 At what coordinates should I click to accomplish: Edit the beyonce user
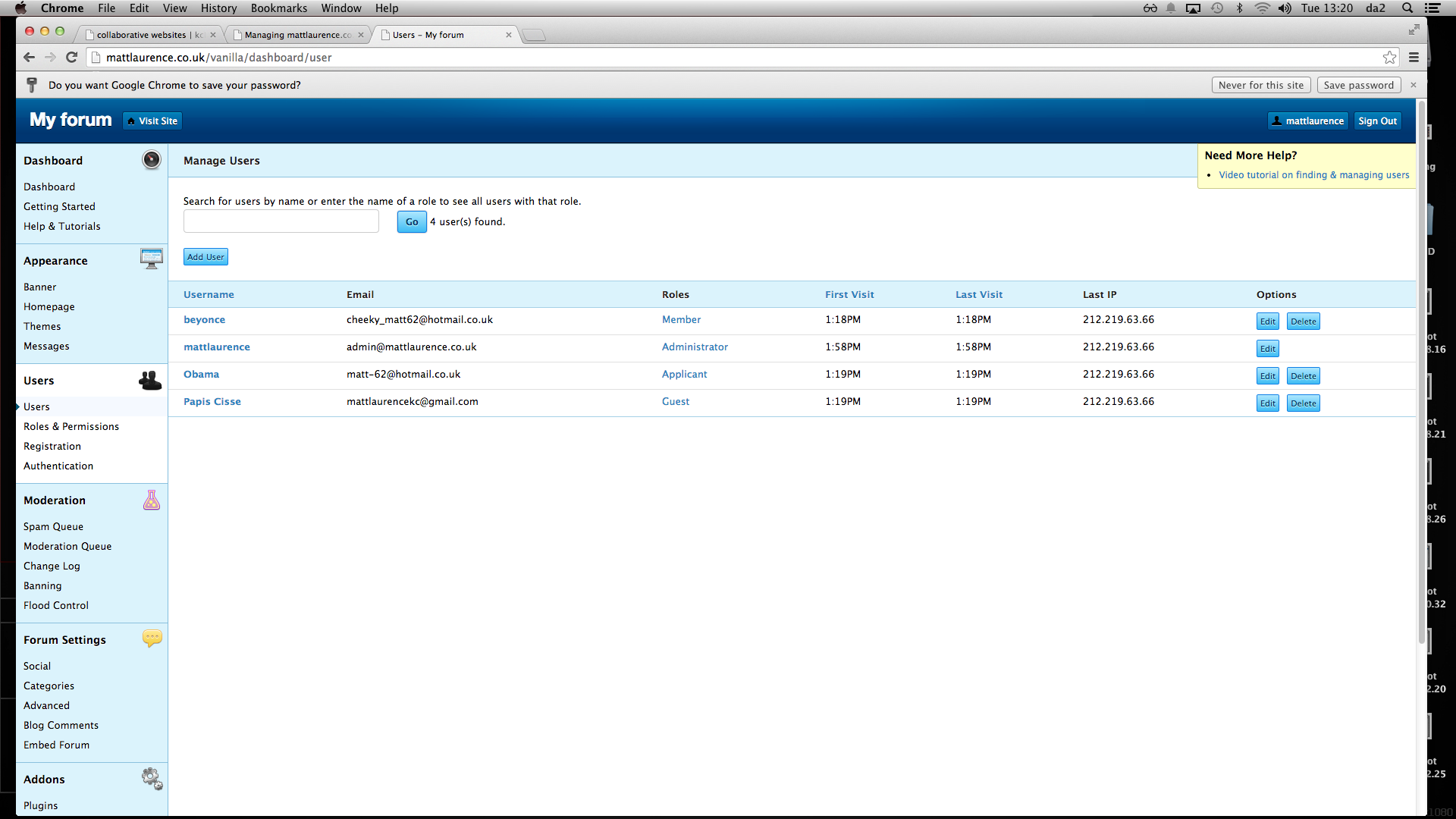click(1267, 322)
